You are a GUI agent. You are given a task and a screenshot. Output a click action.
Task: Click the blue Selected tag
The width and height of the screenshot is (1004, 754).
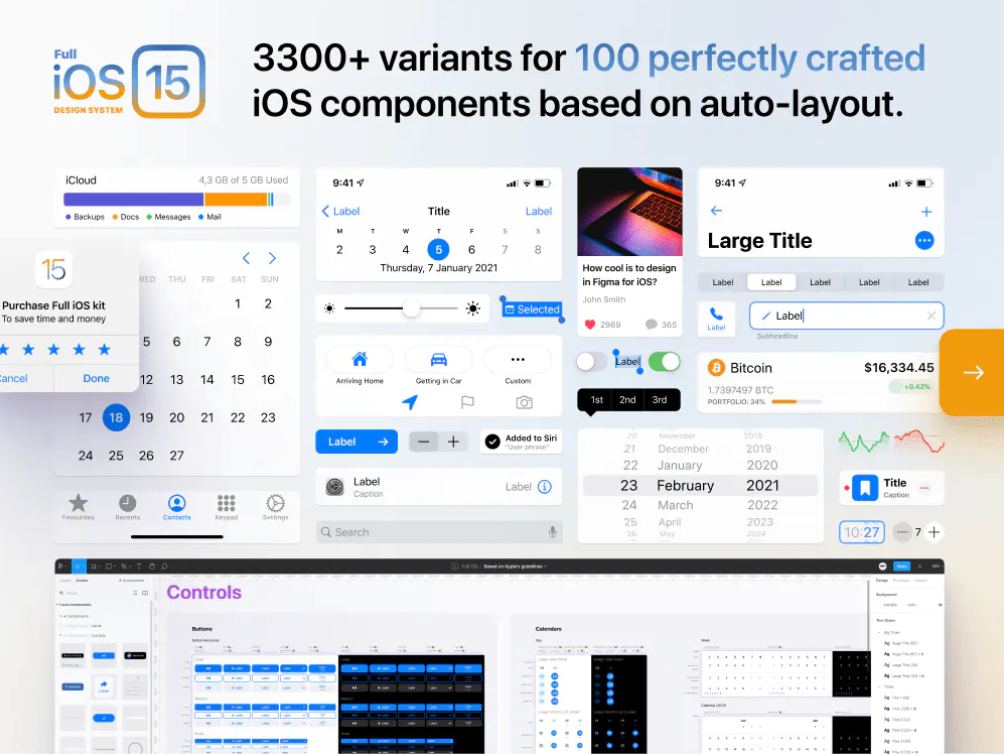(x=532, y=309)
